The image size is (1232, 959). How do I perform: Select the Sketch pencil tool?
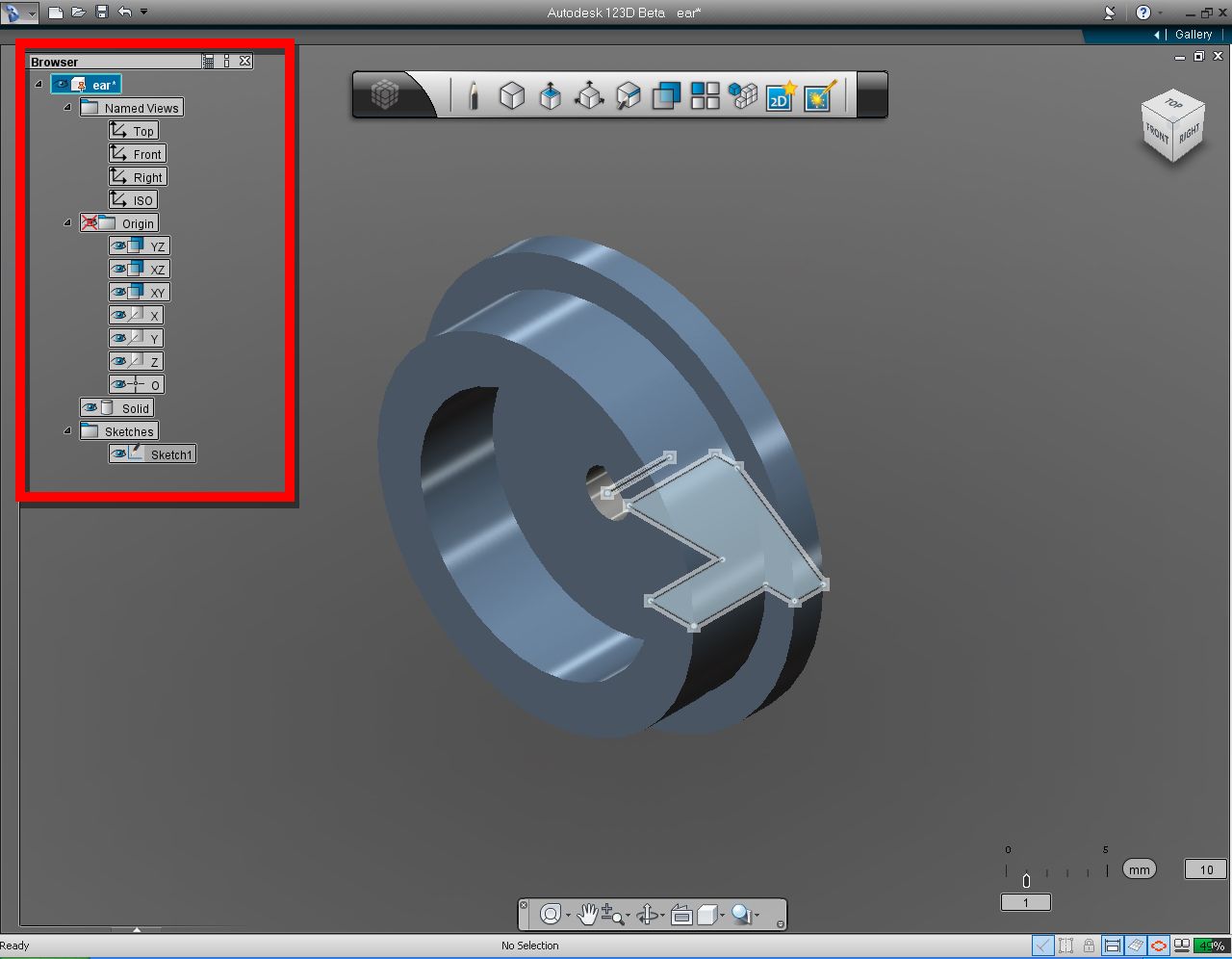point(475,95)
